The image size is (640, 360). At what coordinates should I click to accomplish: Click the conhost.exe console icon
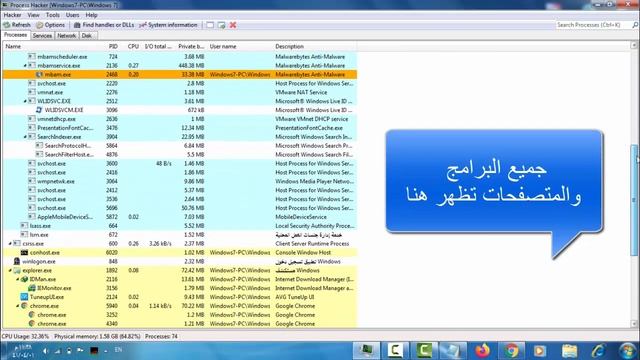(x=24, y=253)
